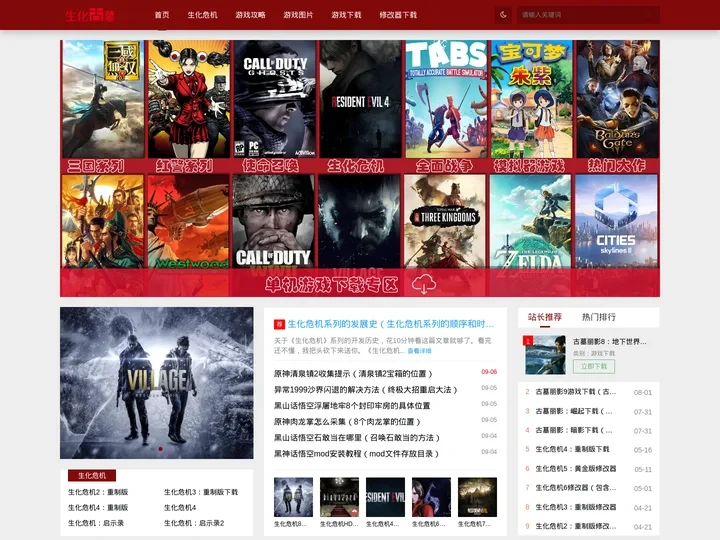Viewport: 720px width, 540px height.
Task: Select 游戏下载 in the navigation bar
Action: click(x=346, y=15)
